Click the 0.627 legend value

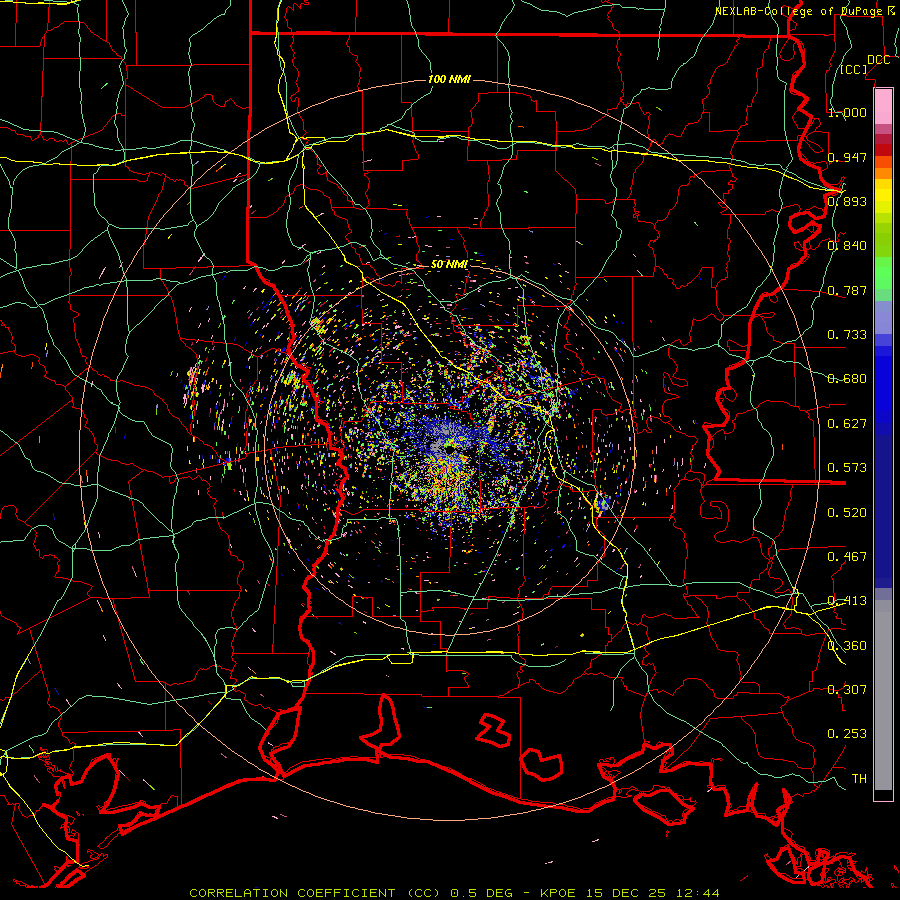[x=847, y=424]
